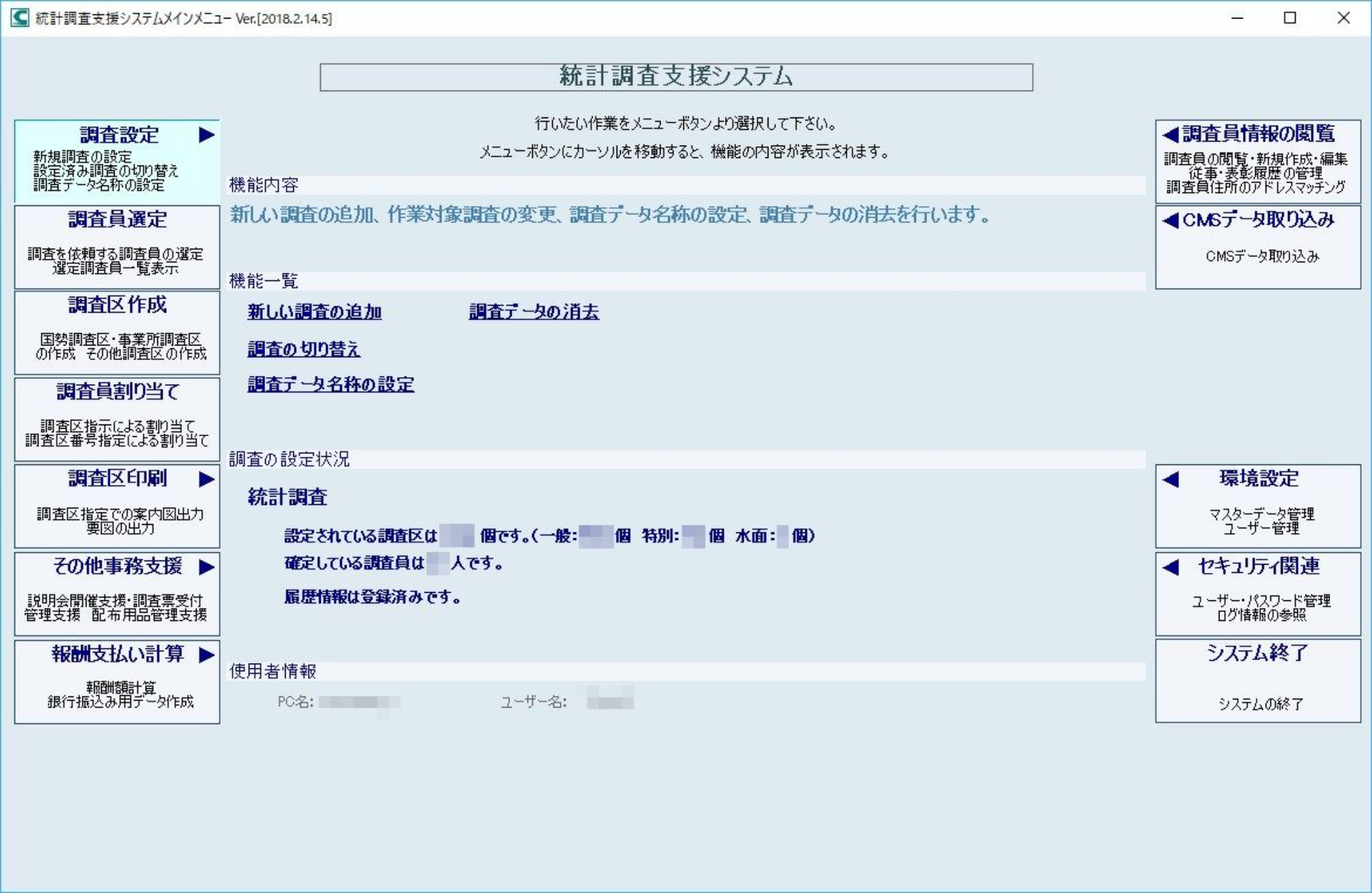Click the ユーザー名 label

pos(534,701)
